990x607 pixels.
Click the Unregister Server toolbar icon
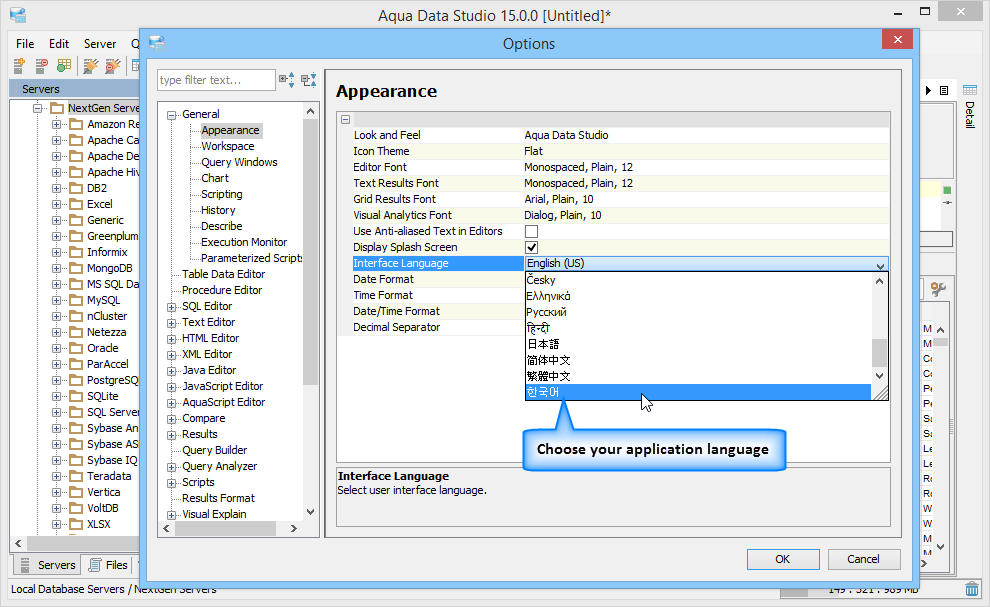[x=41, y=65]
